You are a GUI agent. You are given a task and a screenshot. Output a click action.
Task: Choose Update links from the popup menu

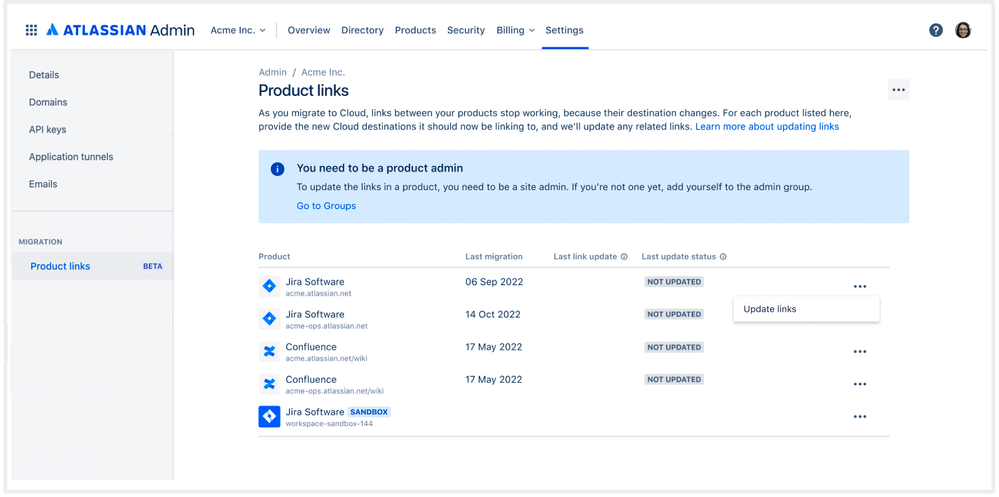point(806,309)
